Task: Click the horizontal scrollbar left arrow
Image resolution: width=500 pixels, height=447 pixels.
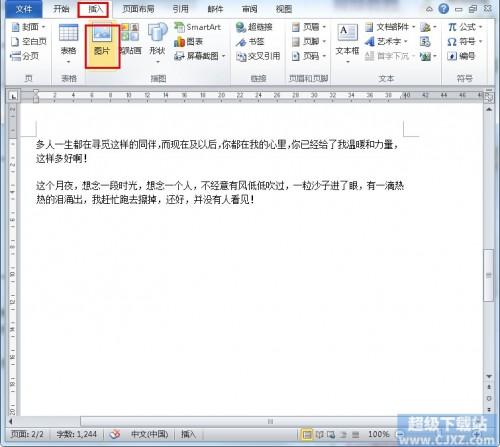Action: (11, 421)
